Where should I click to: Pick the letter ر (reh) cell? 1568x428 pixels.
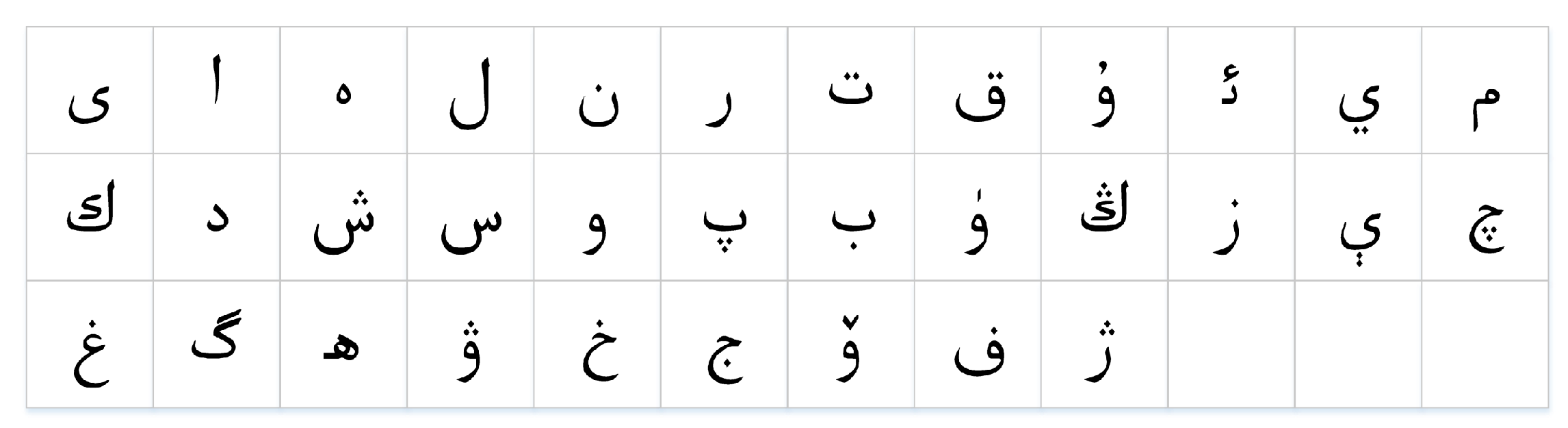[x=724, y=90]
